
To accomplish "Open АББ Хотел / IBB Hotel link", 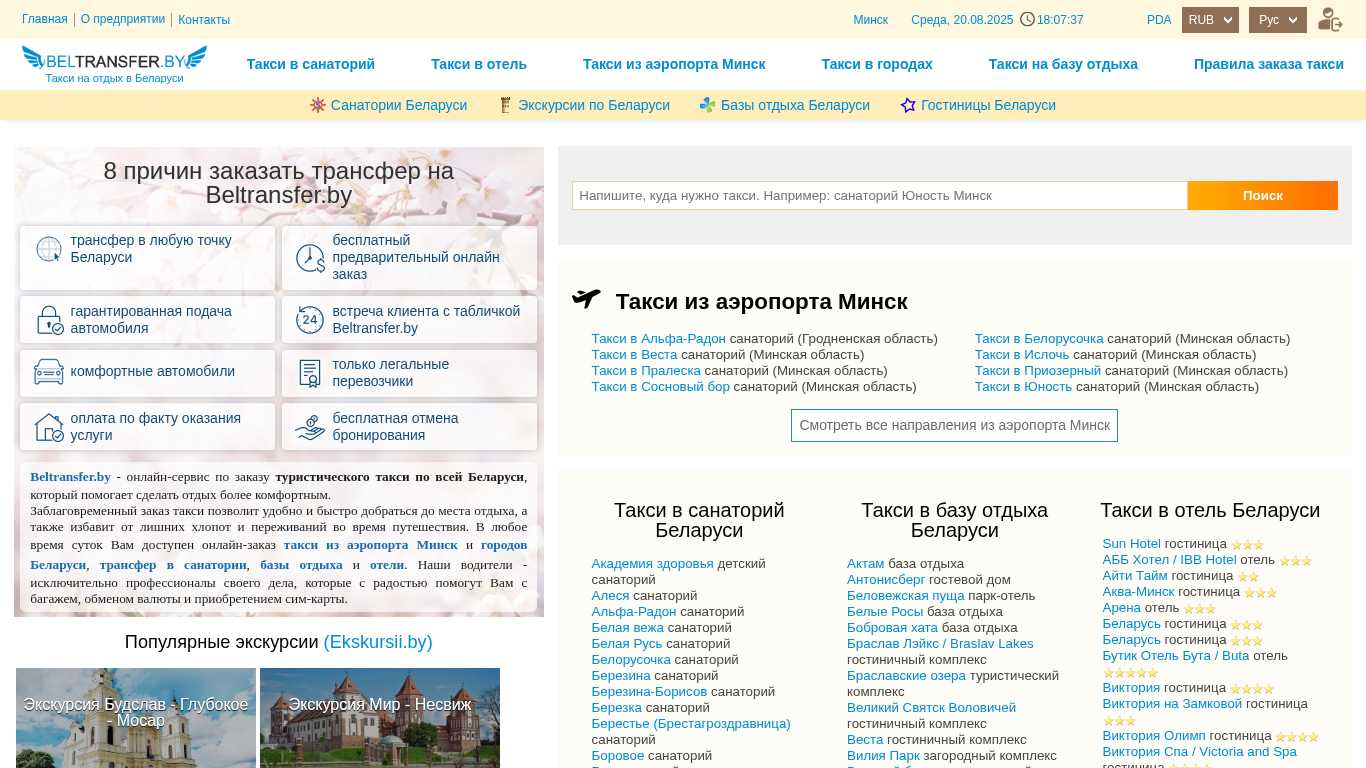I will (1170, 560).
